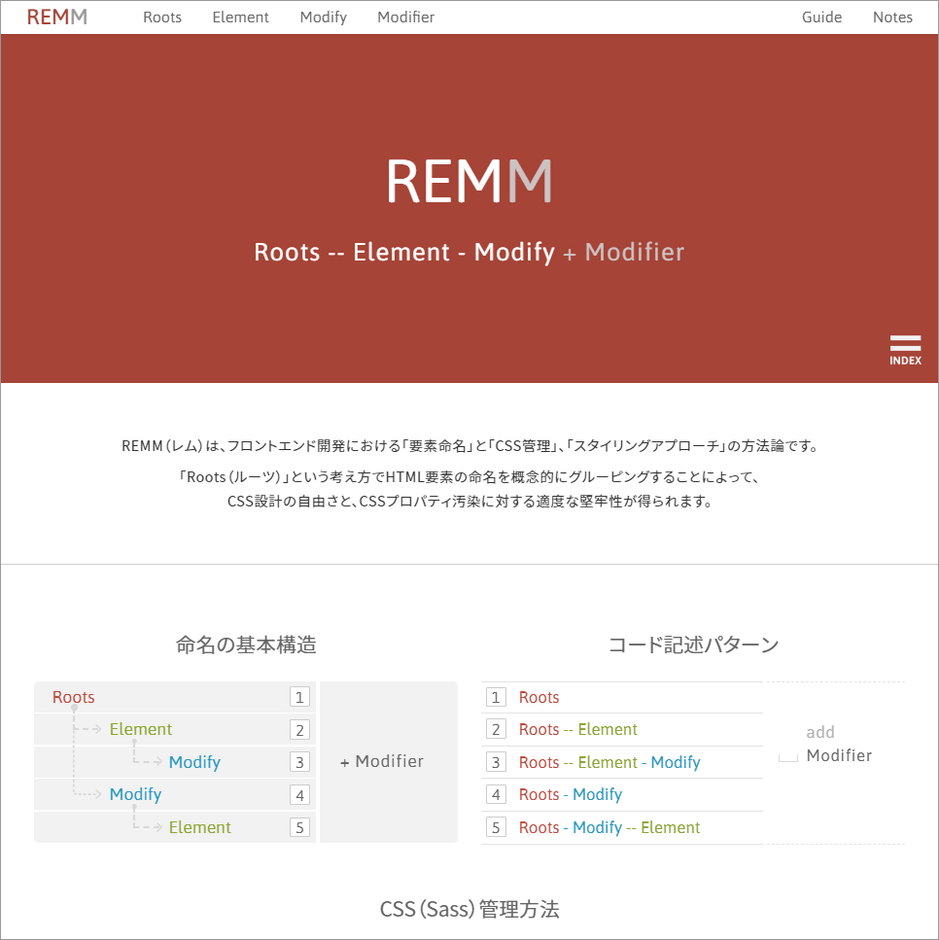Click Modifier in the top navigation
Image resolution: width=939 pixels, height=940 pixels.
coord(405,16)
